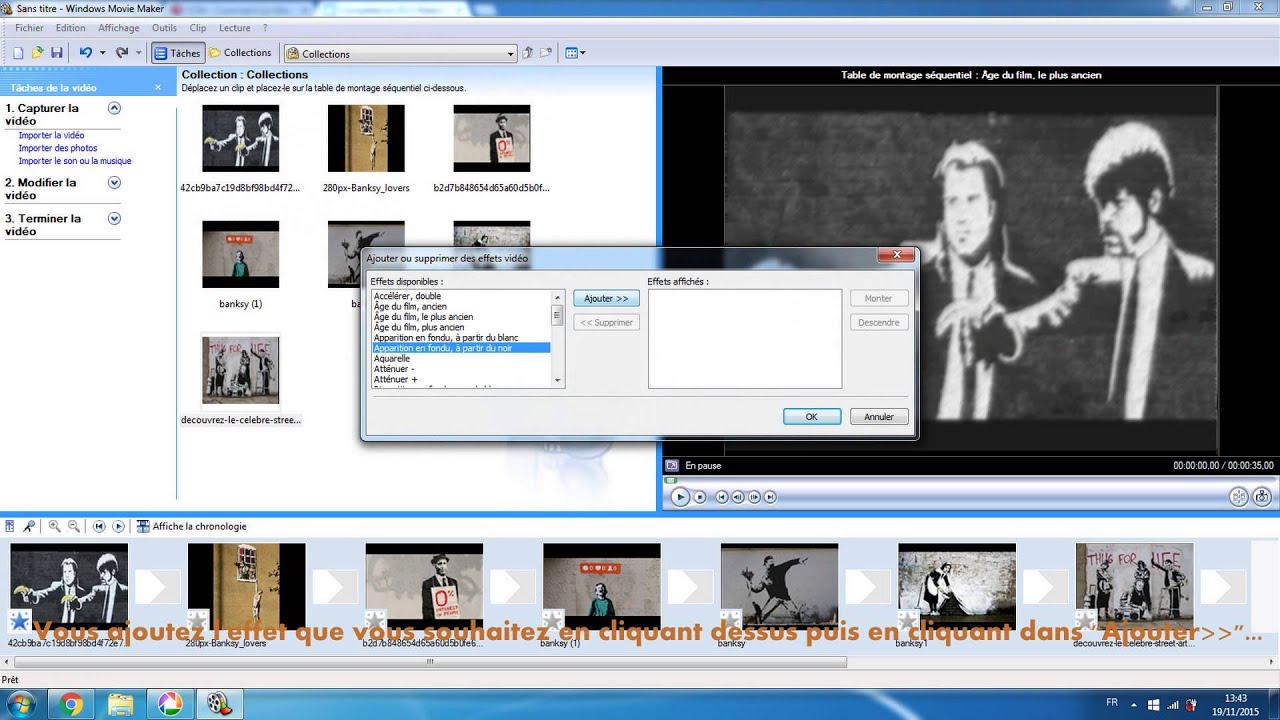Screen dimensions: 1280x720
Task: Play the preview with the Play button
Action: (680, 496)
